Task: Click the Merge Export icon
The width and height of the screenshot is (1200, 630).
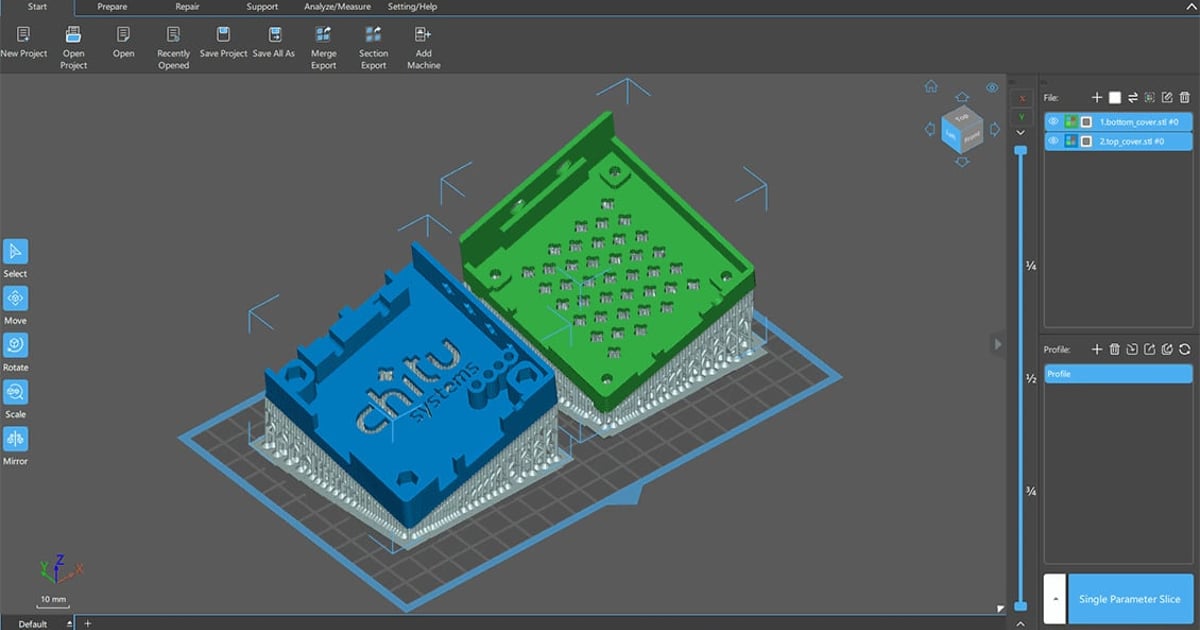Action: pos(323,35)
